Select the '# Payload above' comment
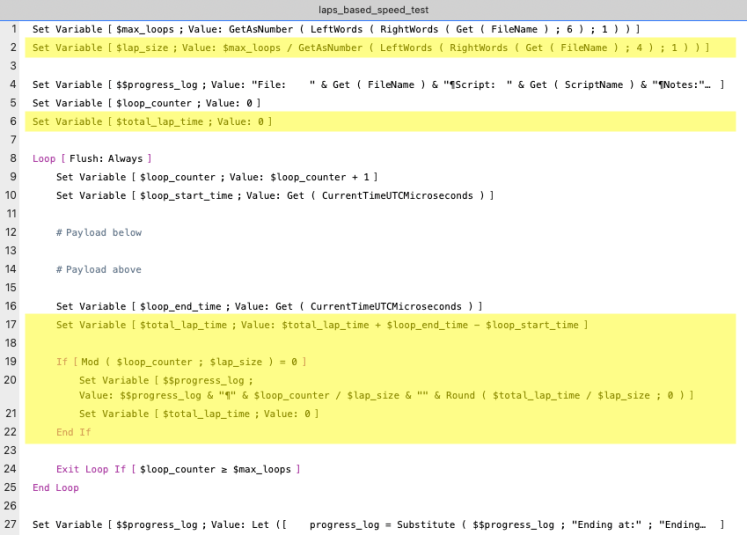This screenshot has height=535, width=747. (99, 269)
